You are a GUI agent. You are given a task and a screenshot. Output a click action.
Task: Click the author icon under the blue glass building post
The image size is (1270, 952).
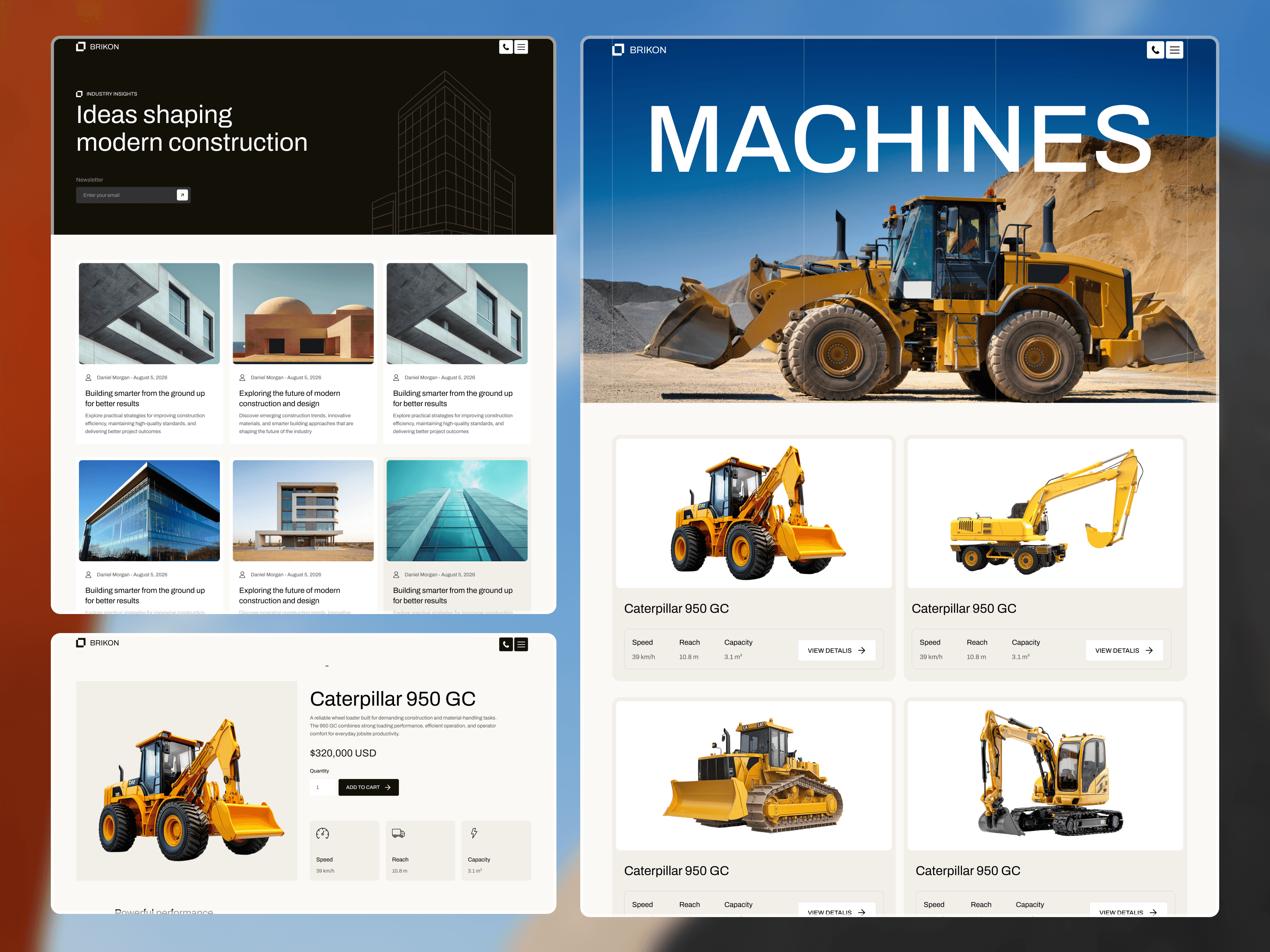89,574
